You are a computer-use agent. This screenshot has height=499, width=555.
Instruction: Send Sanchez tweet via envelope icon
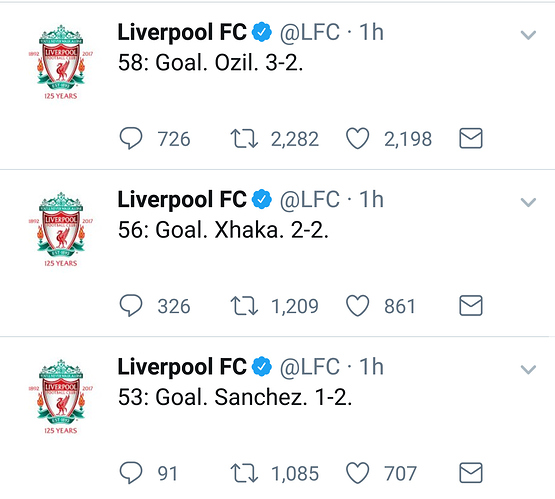click(471, 473)
